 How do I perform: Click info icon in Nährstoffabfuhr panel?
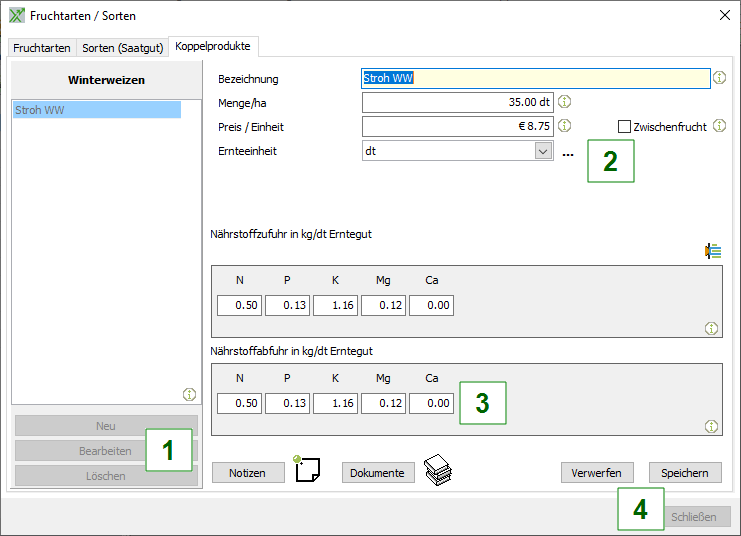tap(711, 426)
